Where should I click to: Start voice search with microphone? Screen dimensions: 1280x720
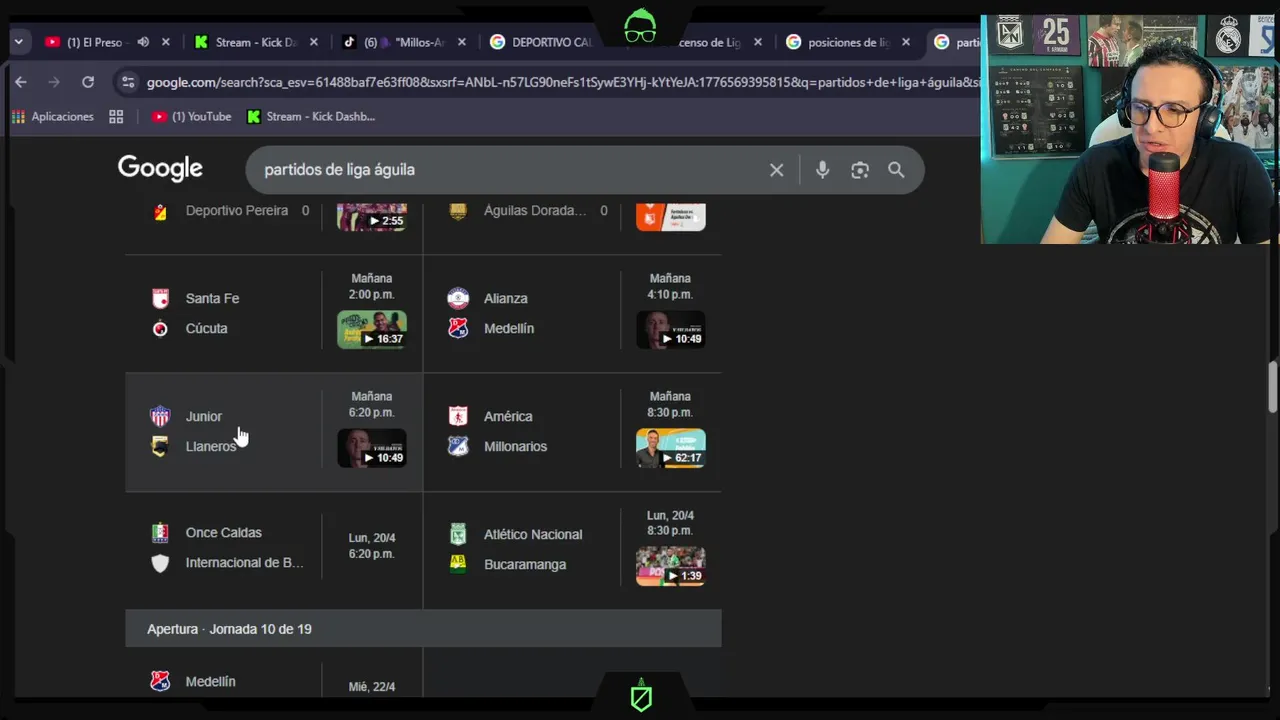tap(822, 170)
